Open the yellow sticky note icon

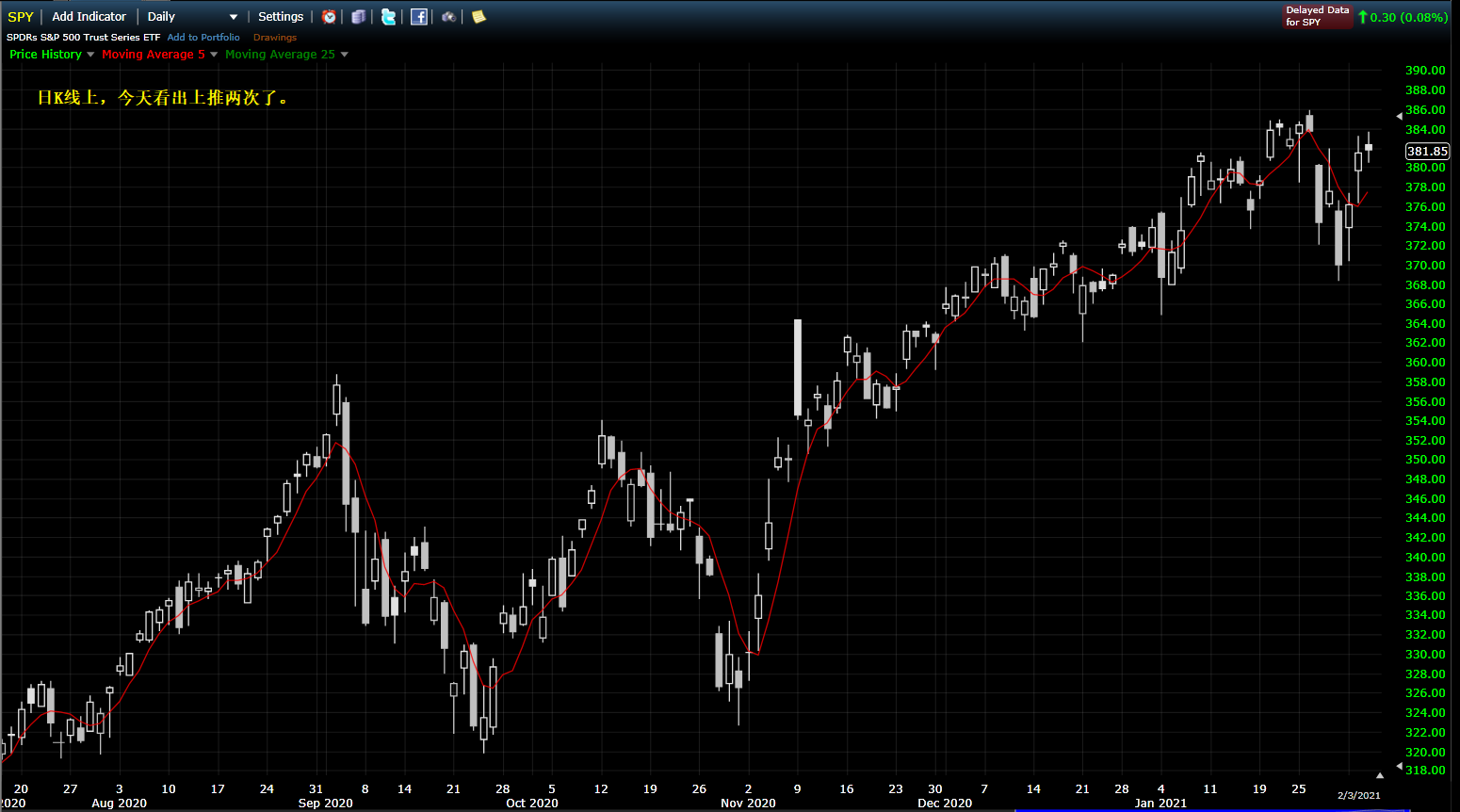tap(479, 16)
